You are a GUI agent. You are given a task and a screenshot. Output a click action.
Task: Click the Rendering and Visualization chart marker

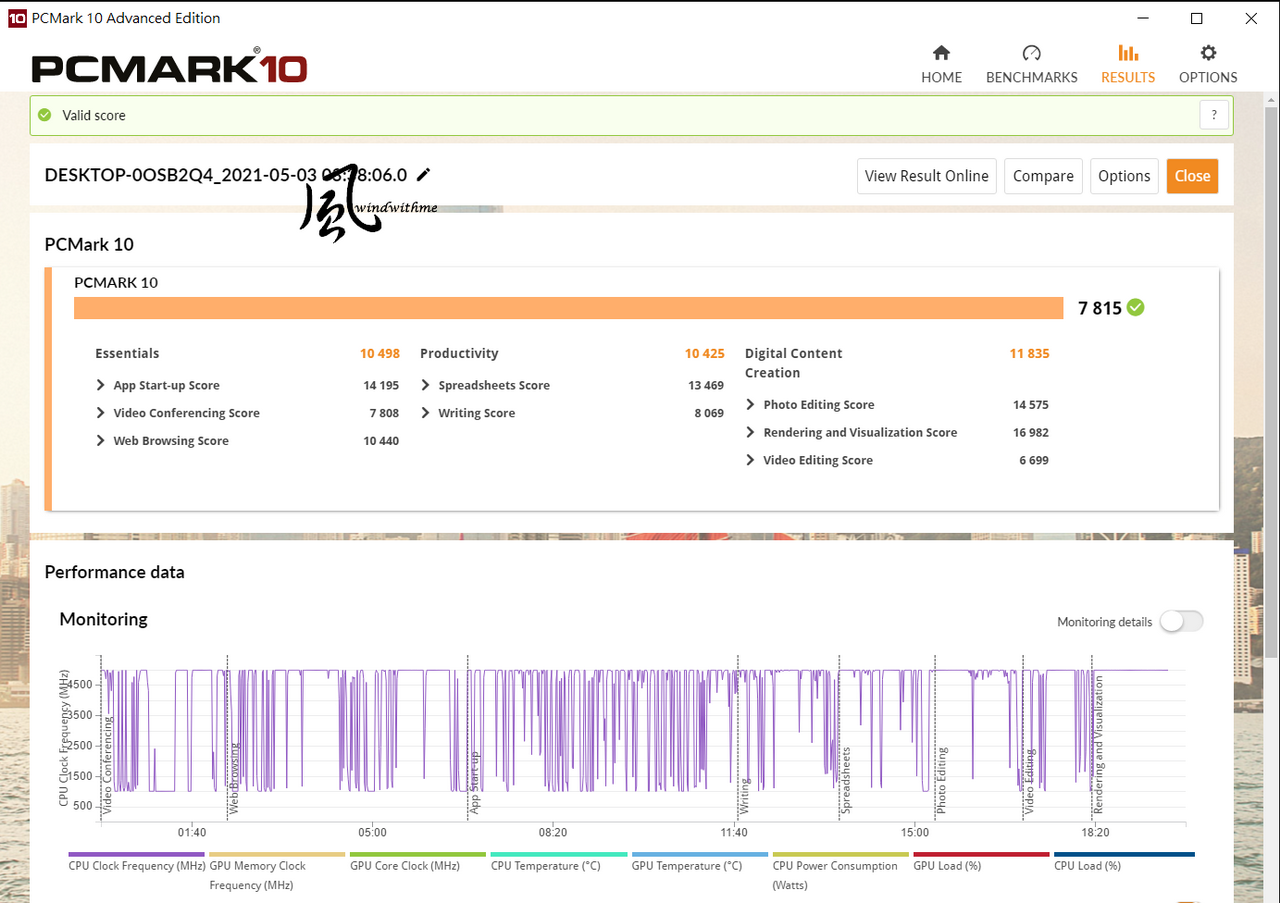click(x=1098, y=744)
